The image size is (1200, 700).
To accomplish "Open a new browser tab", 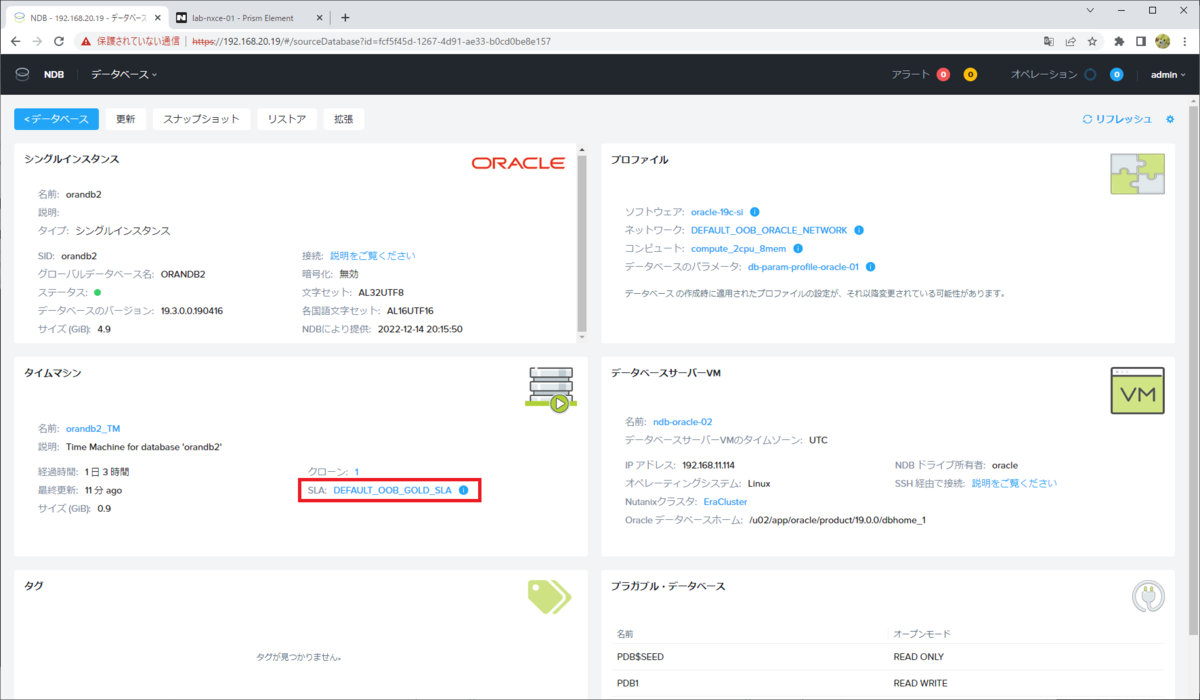I will point(345,18).
